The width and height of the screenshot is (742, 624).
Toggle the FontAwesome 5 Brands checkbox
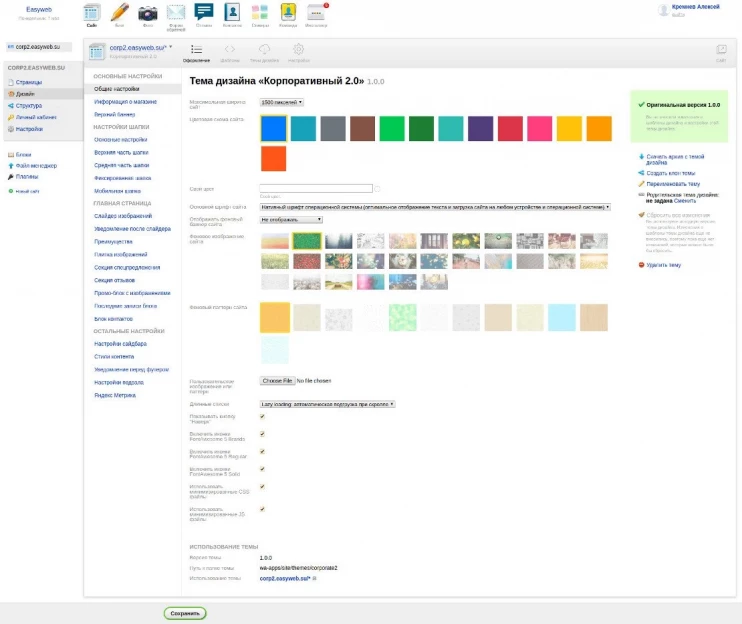(262, 434)
